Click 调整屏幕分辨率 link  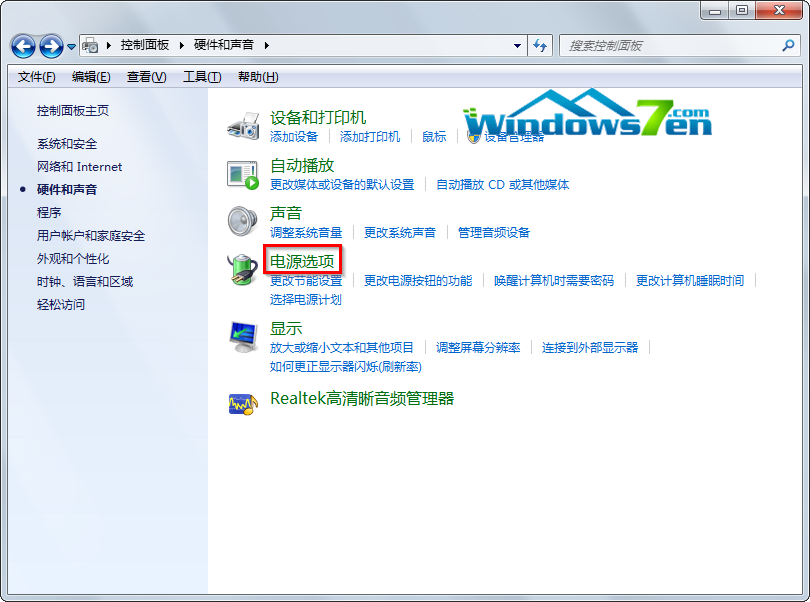pyautogui.click(x=478, y=347)
